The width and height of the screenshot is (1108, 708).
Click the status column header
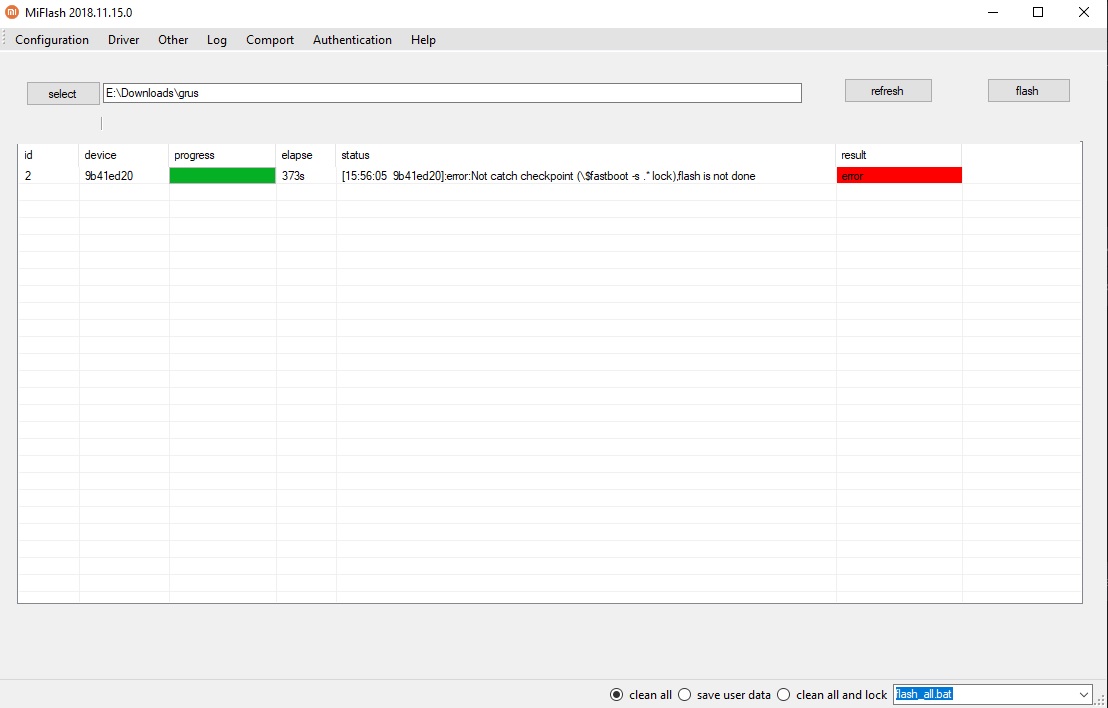coord(586,155)
